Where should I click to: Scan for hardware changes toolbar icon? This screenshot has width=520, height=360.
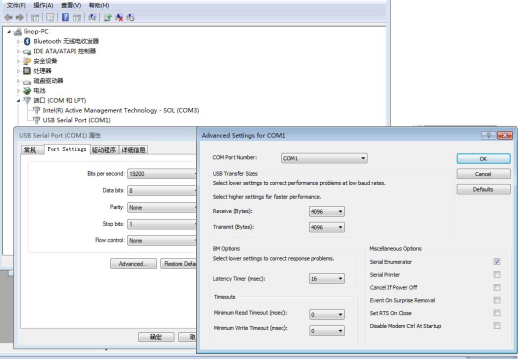click(x=92, y=17)
